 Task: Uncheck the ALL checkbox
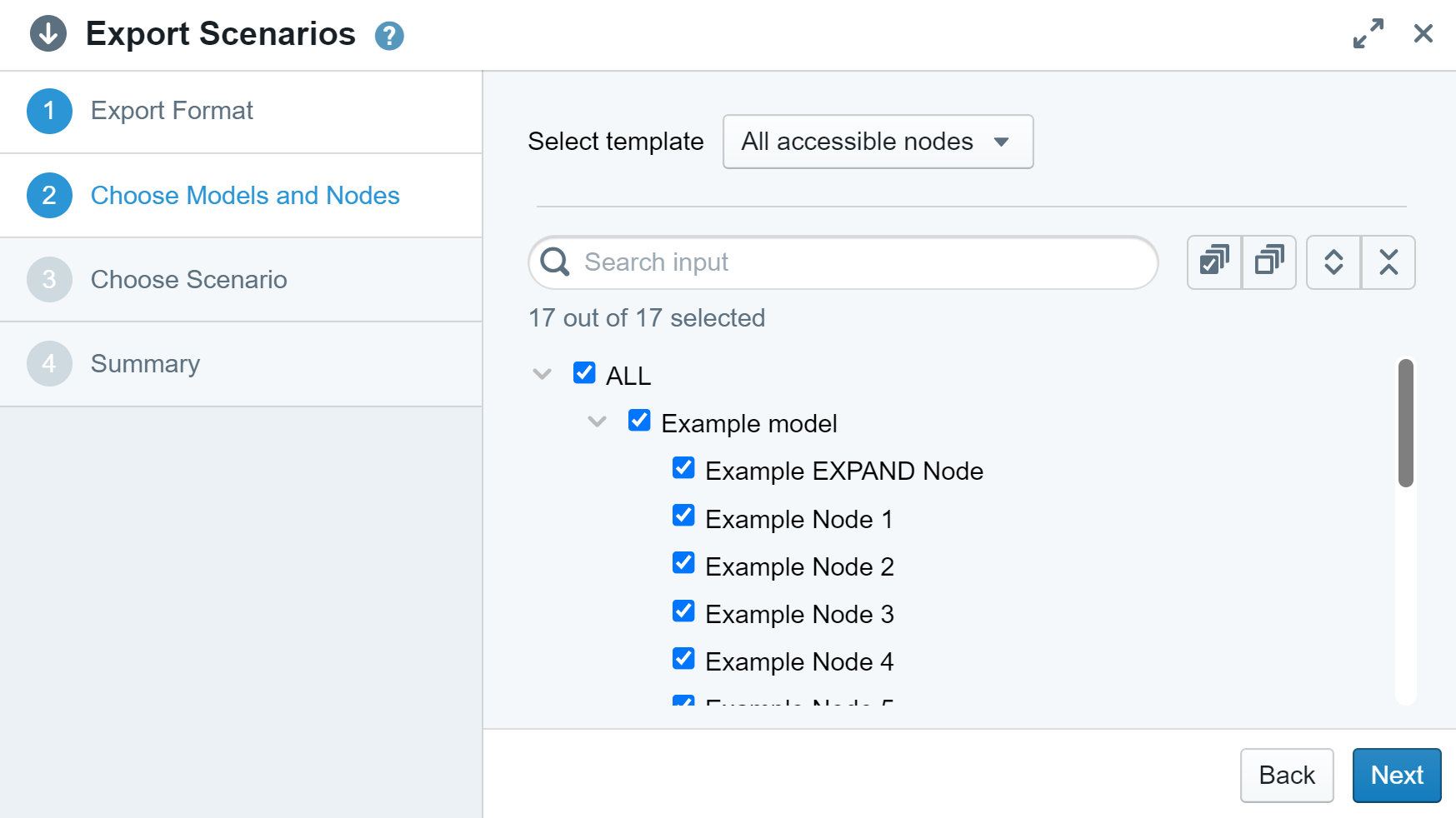584,373
